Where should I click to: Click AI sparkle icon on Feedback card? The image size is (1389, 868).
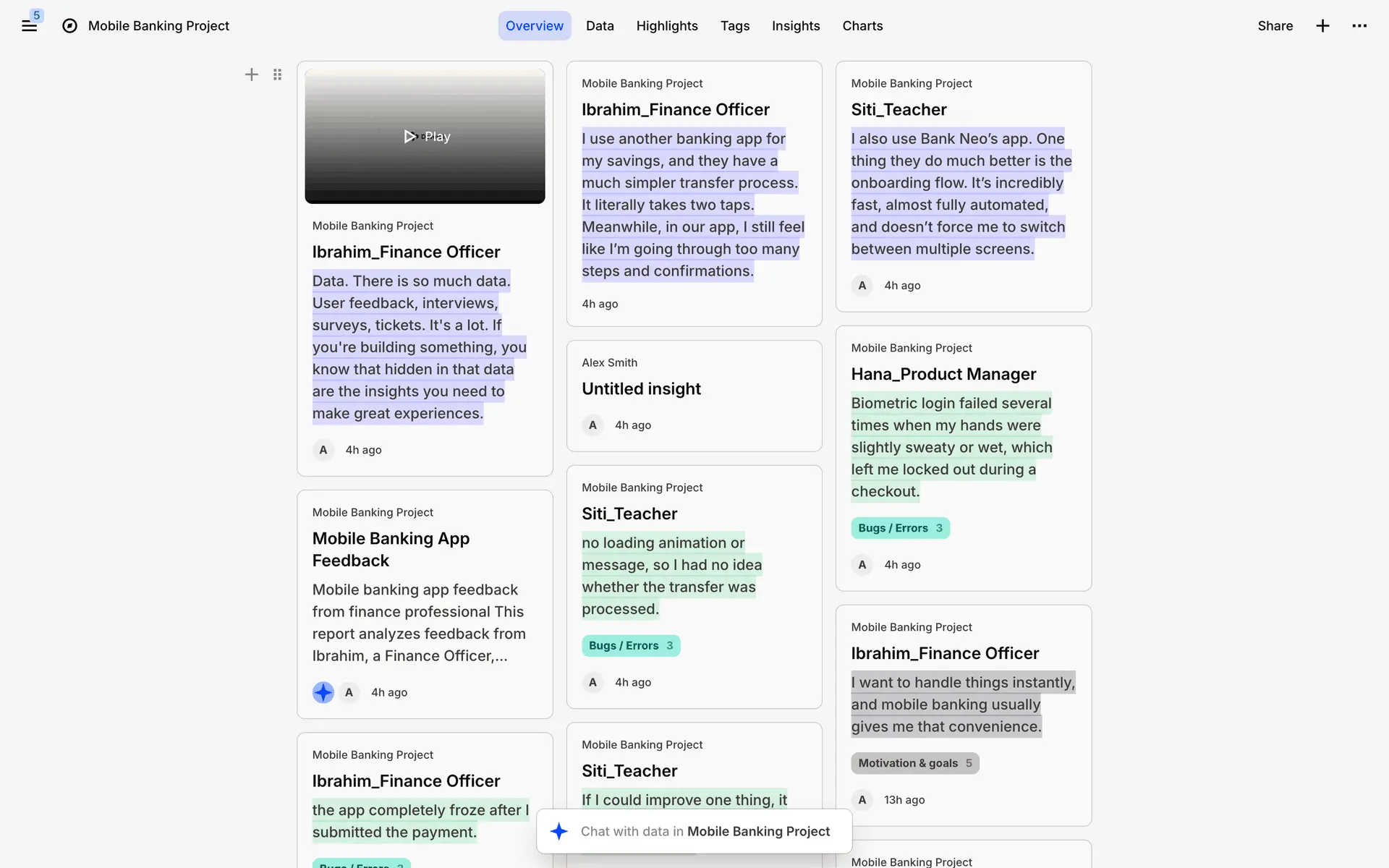coord(323,692)
